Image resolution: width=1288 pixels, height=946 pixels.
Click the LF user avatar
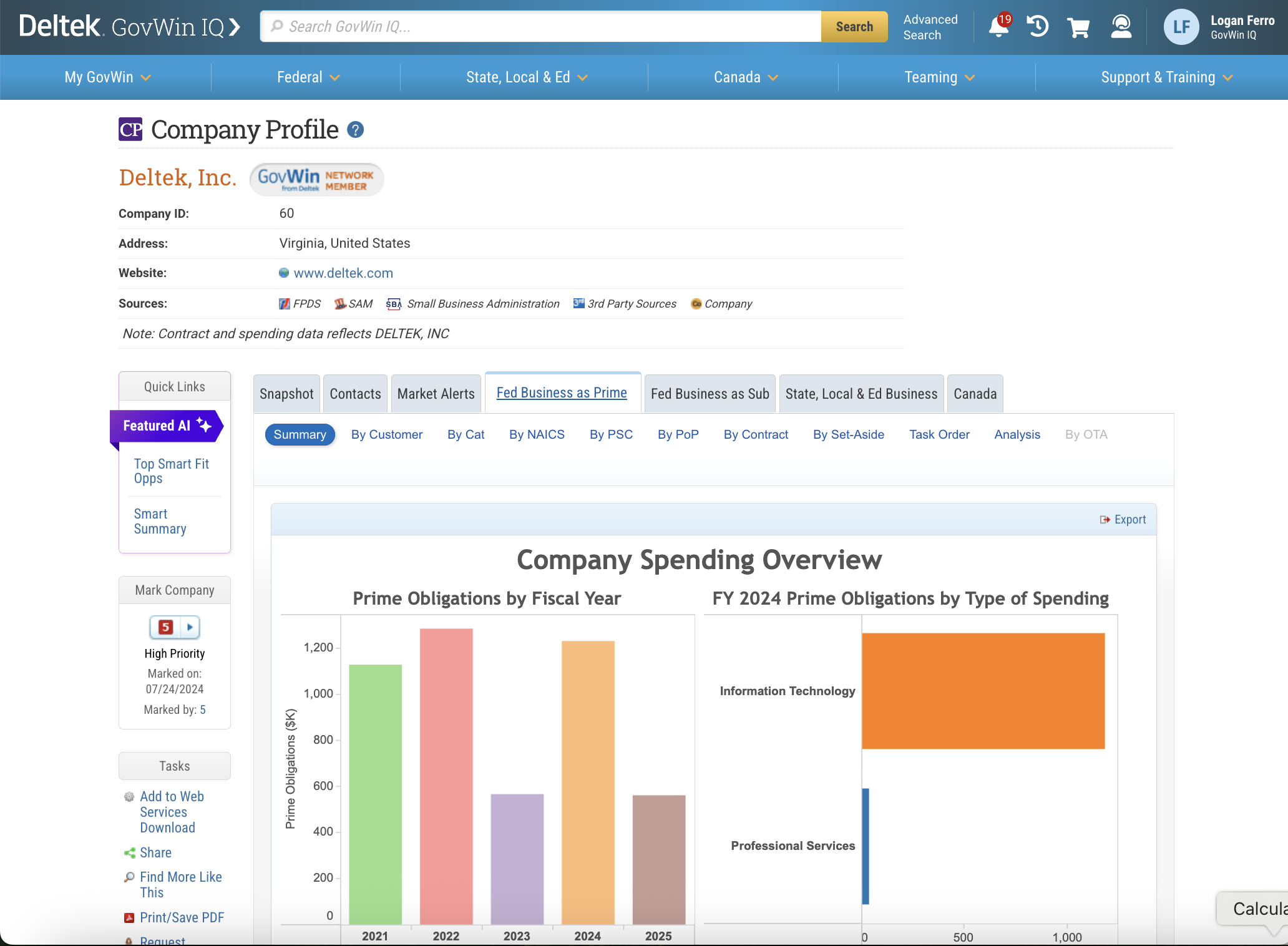(x=1181, y=27)
